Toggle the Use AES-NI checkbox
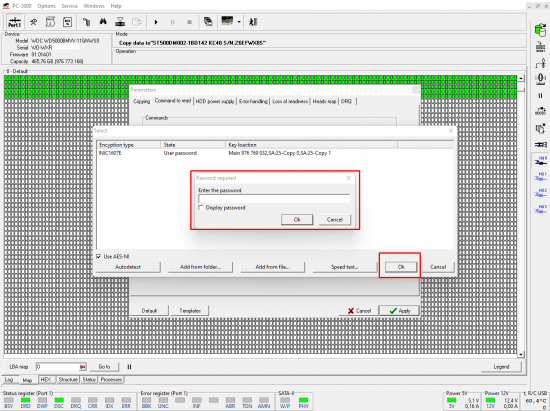 point(99,256)
